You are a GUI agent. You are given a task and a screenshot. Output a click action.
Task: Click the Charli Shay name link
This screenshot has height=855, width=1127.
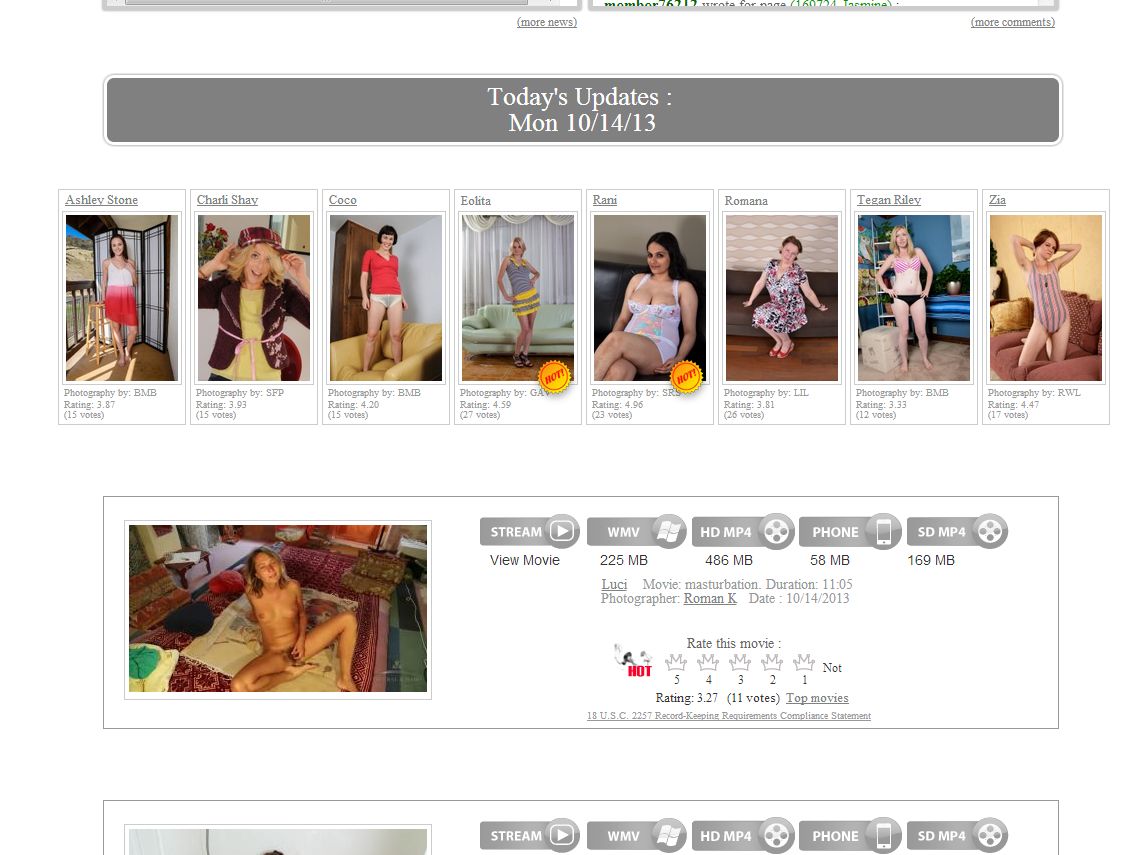tap(227, 200)
